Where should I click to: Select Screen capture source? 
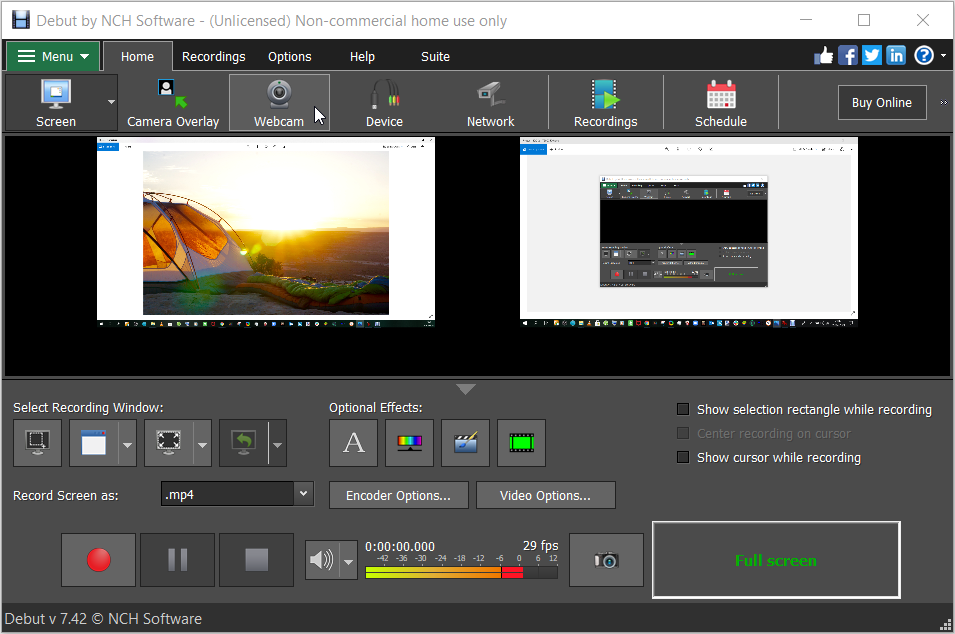(x=55, y=102)
